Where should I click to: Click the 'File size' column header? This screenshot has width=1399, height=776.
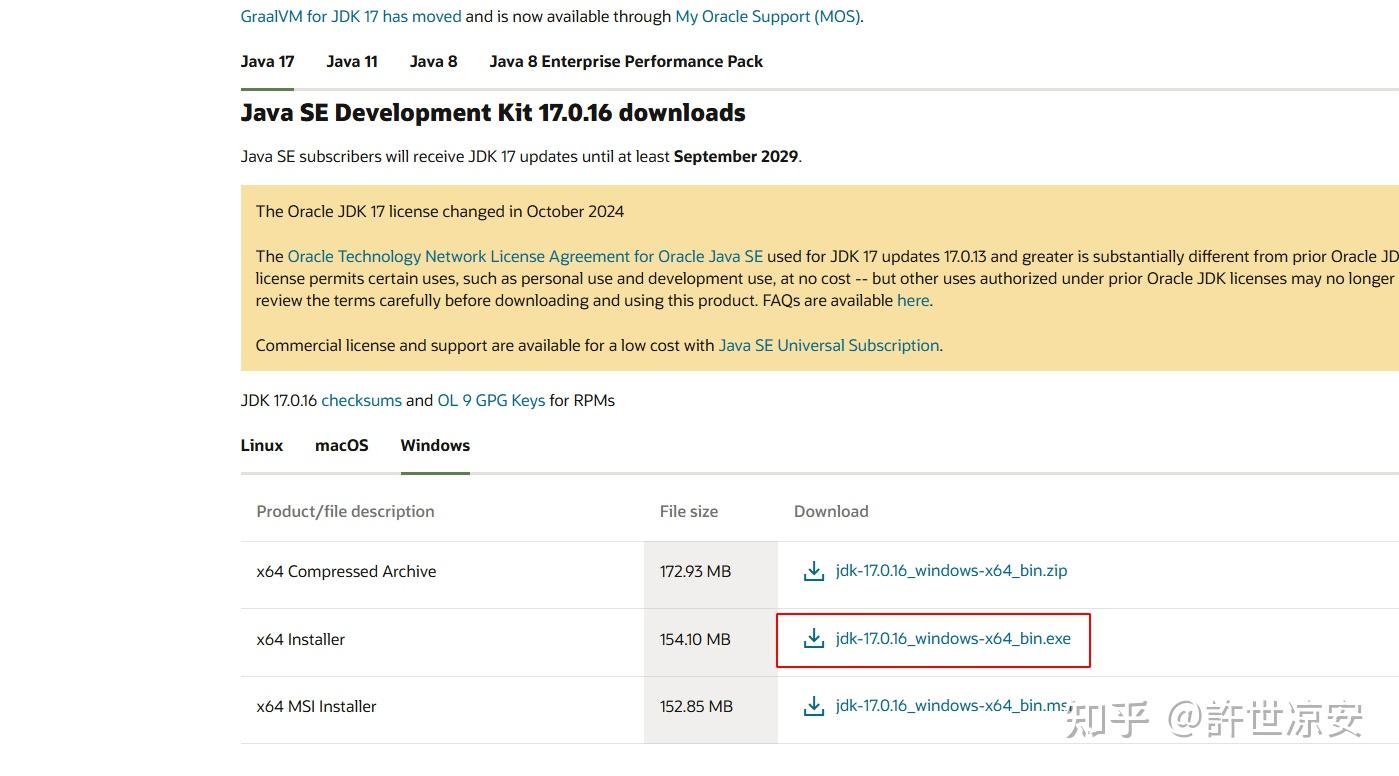[x=689, y=511]
